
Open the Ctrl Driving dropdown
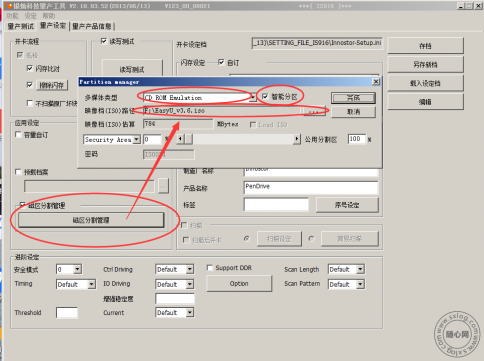(190, 269)
